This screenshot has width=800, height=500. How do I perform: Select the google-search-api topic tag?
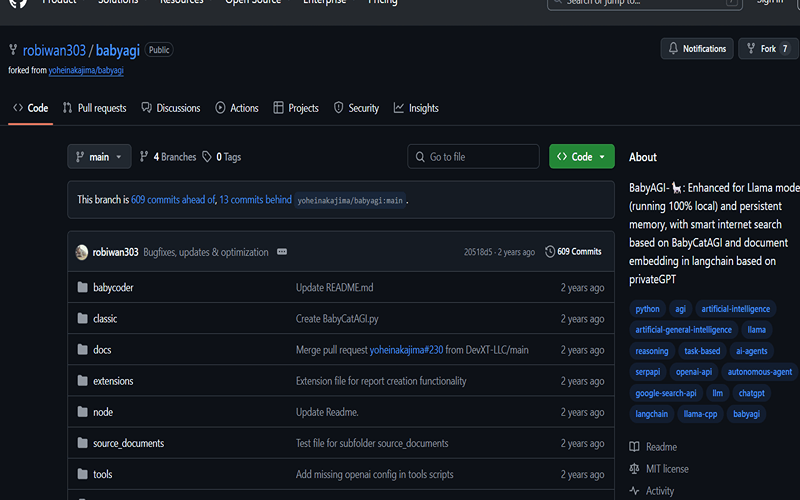pos(666,393)
